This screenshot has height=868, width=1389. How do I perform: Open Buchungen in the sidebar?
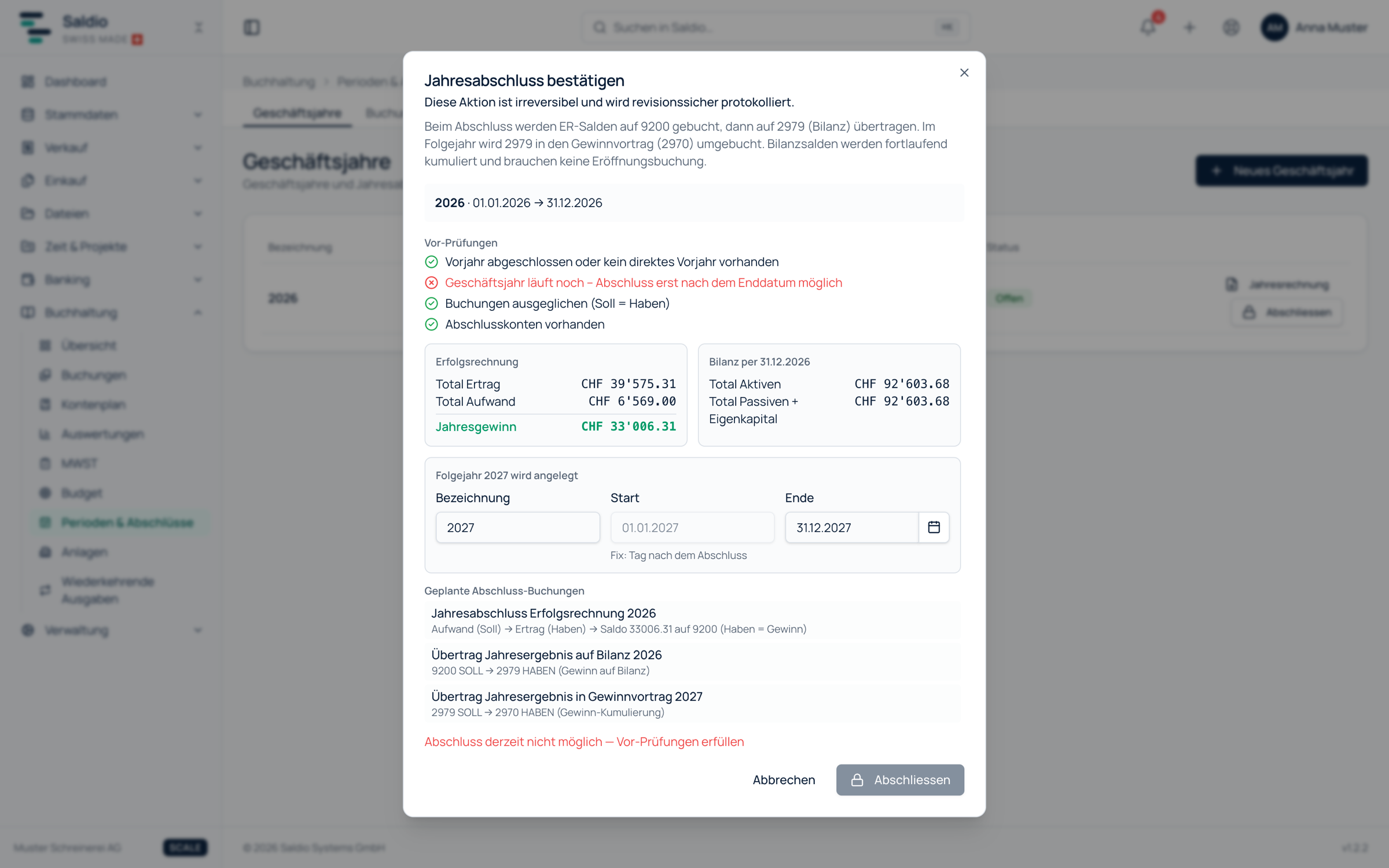(120, 375)
